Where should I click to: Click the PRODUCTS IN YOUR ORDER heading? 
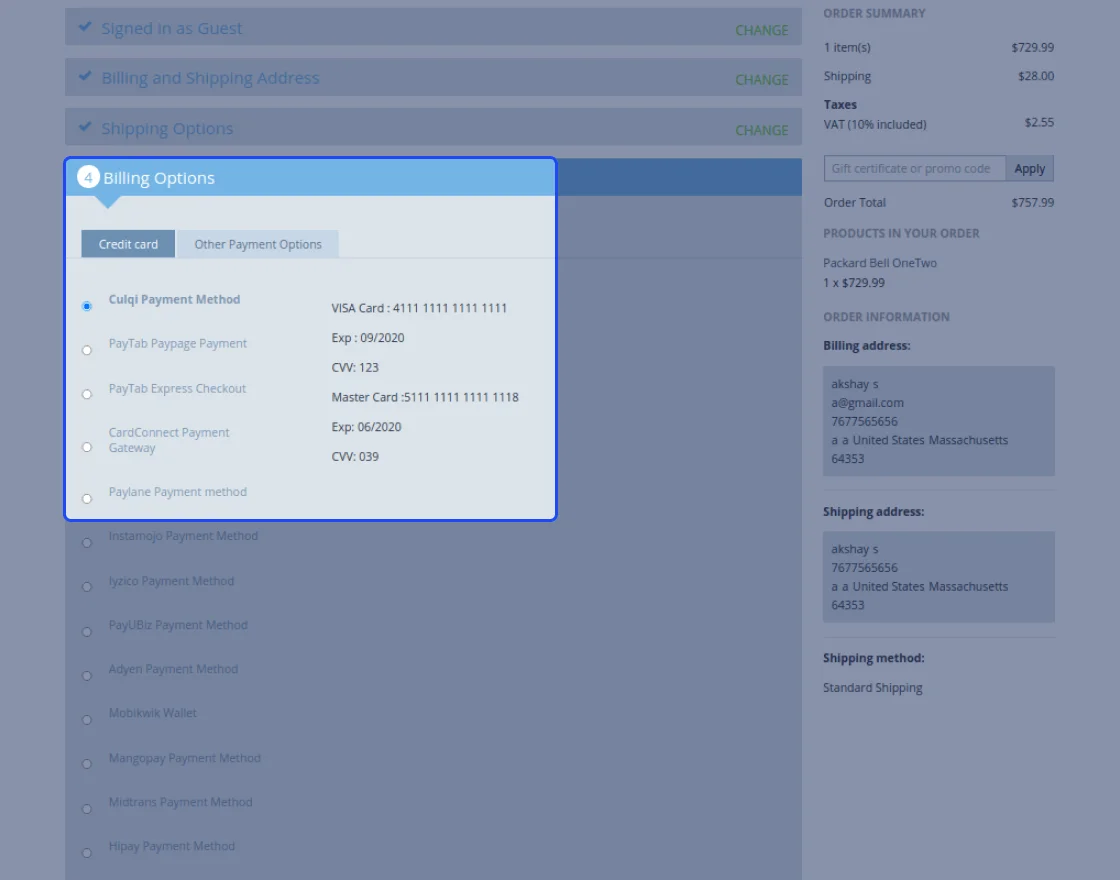(x=901, y=234)
